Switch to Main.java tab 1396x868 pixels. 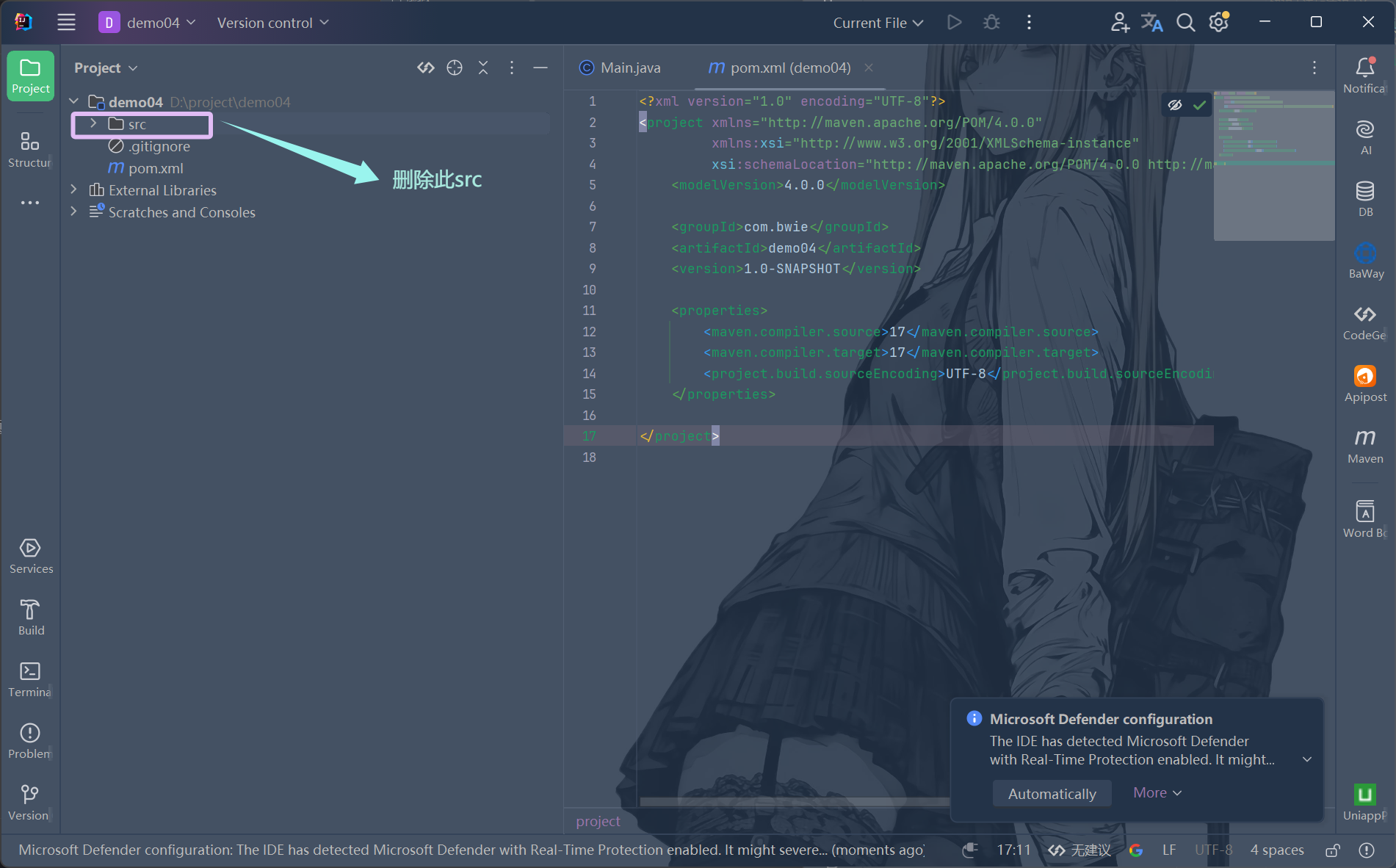[x=621, y=68]
